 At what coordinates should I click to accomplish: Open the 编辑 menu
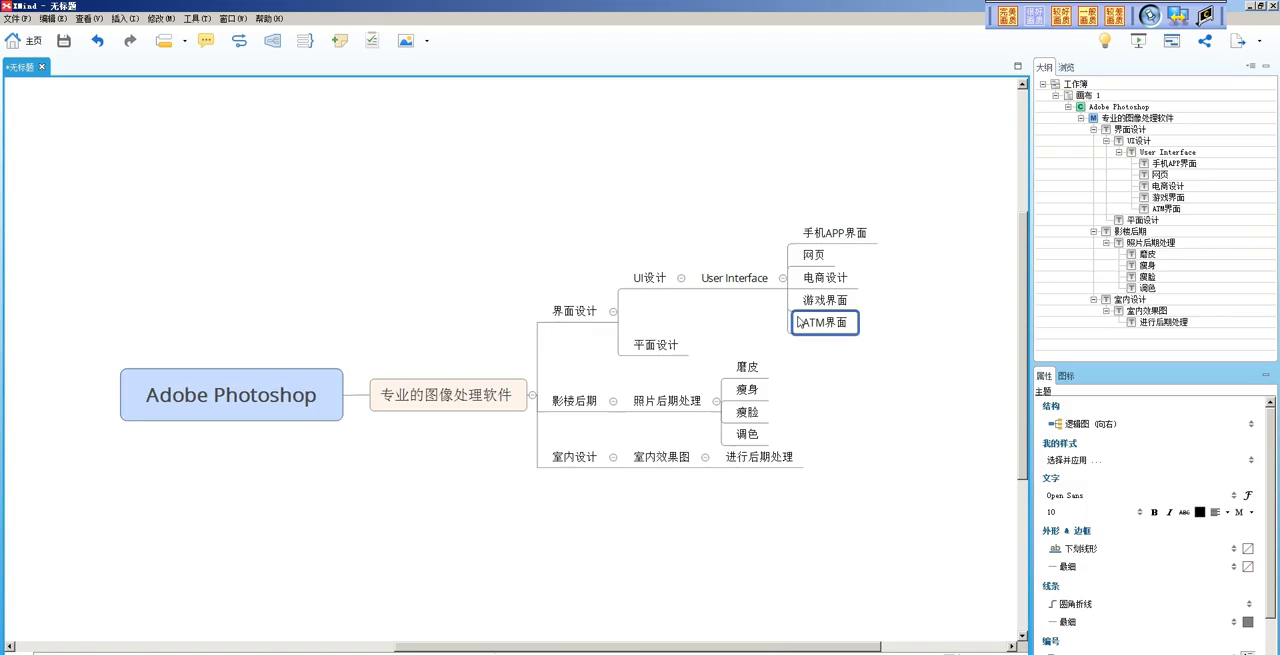pyautogui.click(x=53, y=19)
